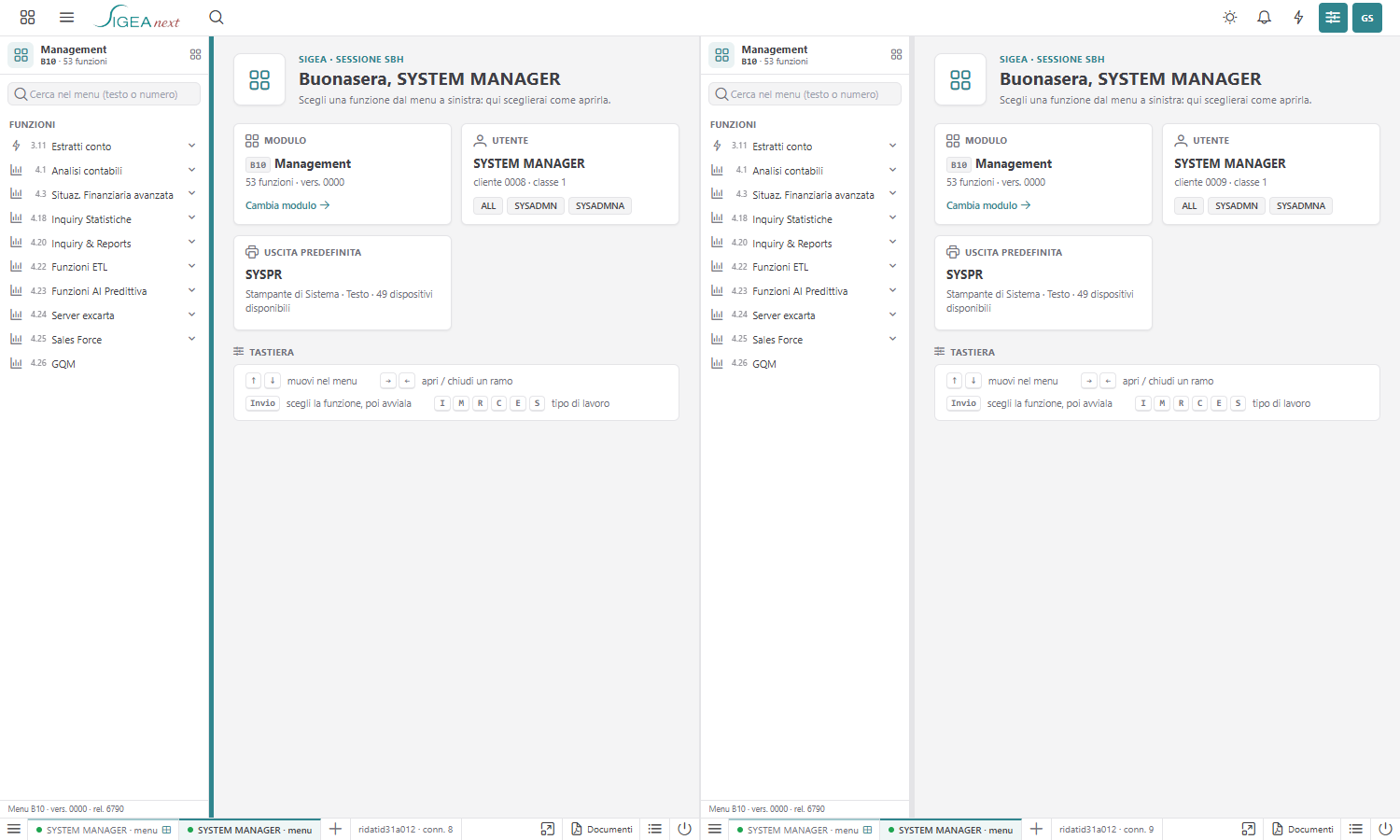
Task: Expand Situaz. Finanziaria avanzata chevron in the right pane
Action: pos(892,194)
